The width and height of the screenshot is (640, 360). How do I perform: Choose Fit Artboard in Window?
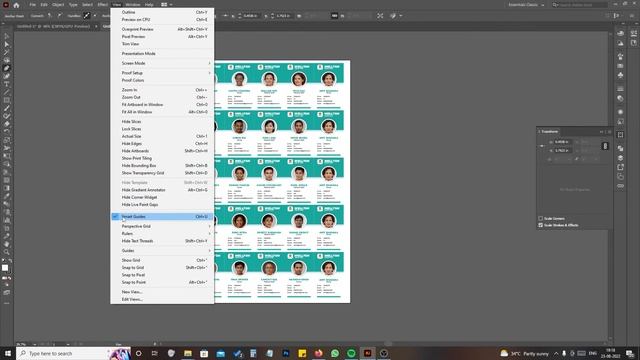[162, 104]
